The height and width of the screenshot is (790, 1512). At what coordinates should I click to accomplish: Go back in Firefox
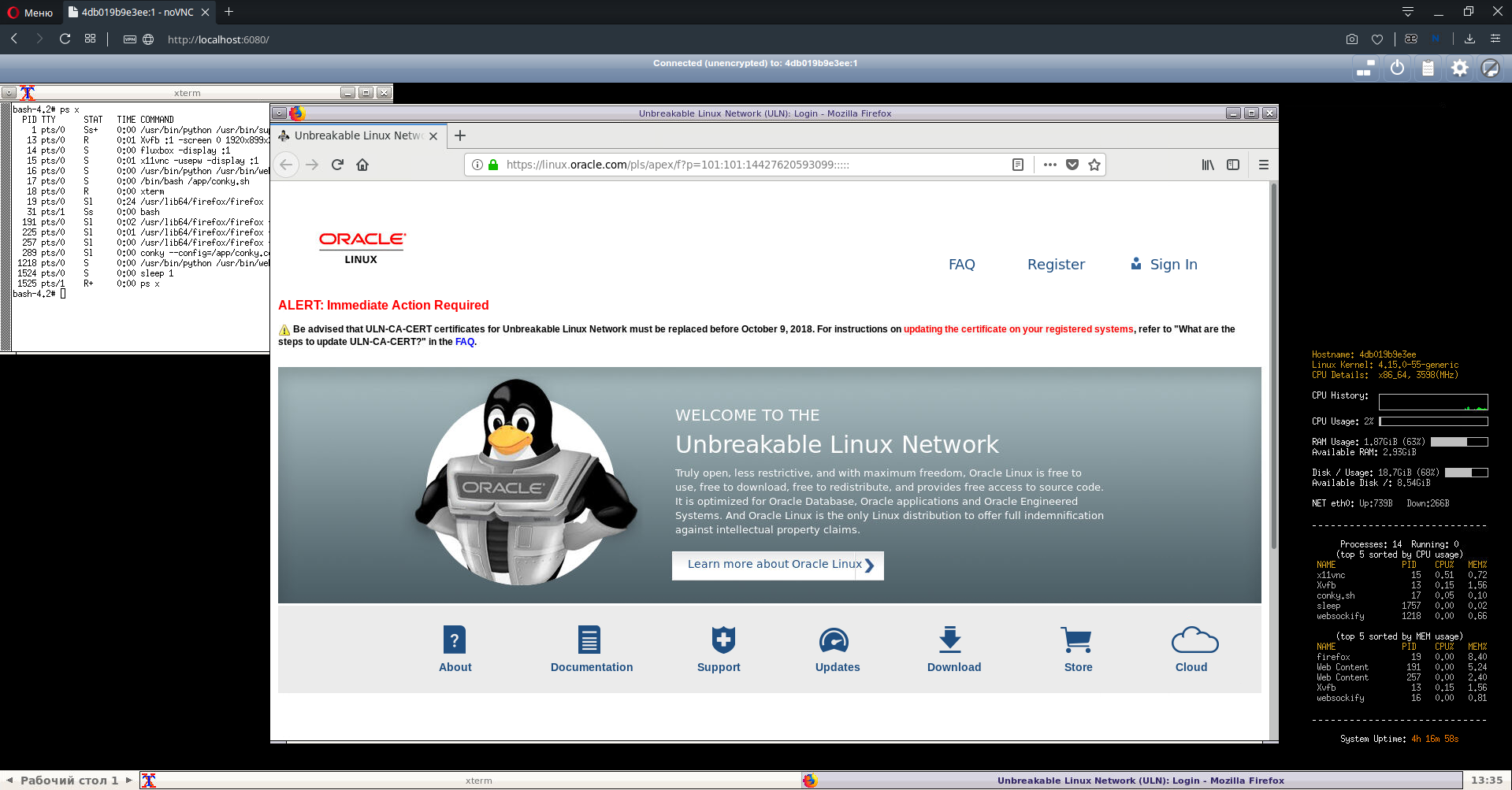[x=286, y=165]
